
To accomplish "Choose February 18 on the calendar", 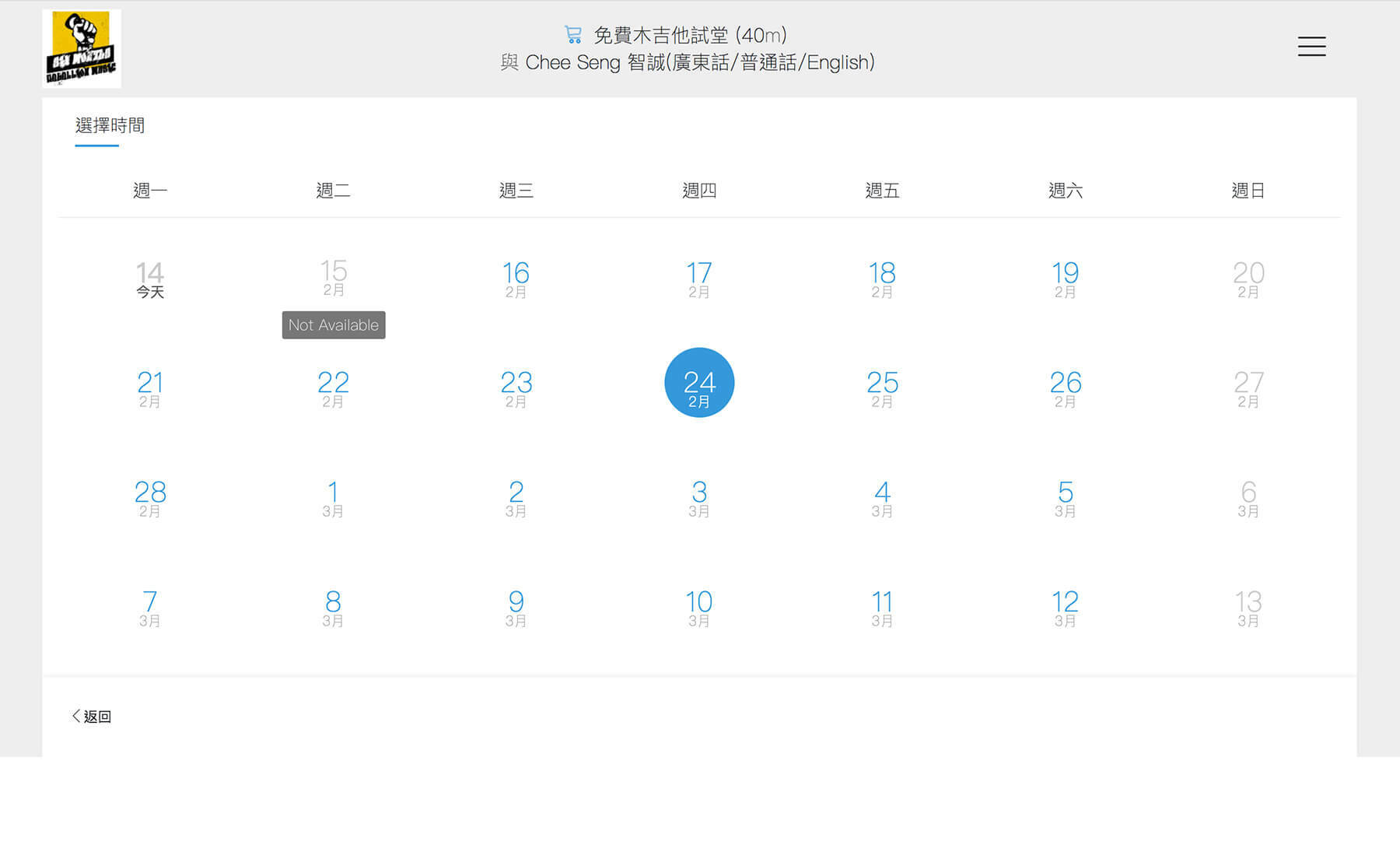I will pos(882,279).
